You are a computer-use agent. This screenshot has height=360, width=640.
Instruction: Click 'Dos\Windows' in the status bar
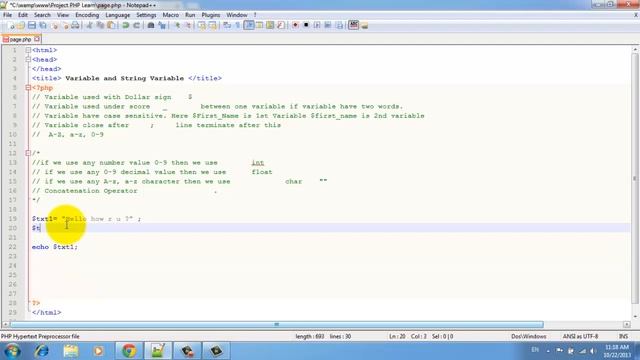529,337
